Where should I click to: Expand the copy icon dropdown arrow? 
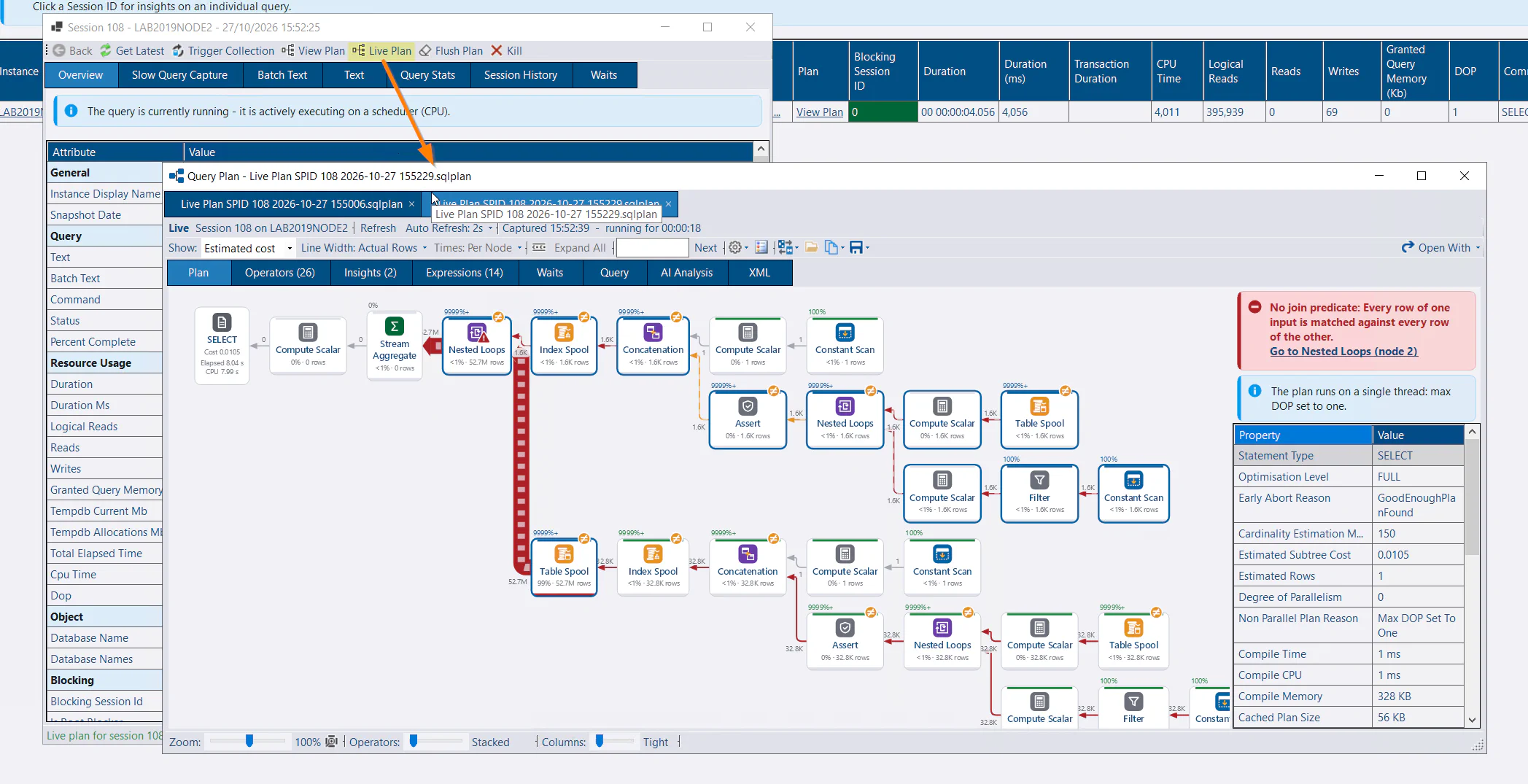[842, 249]
